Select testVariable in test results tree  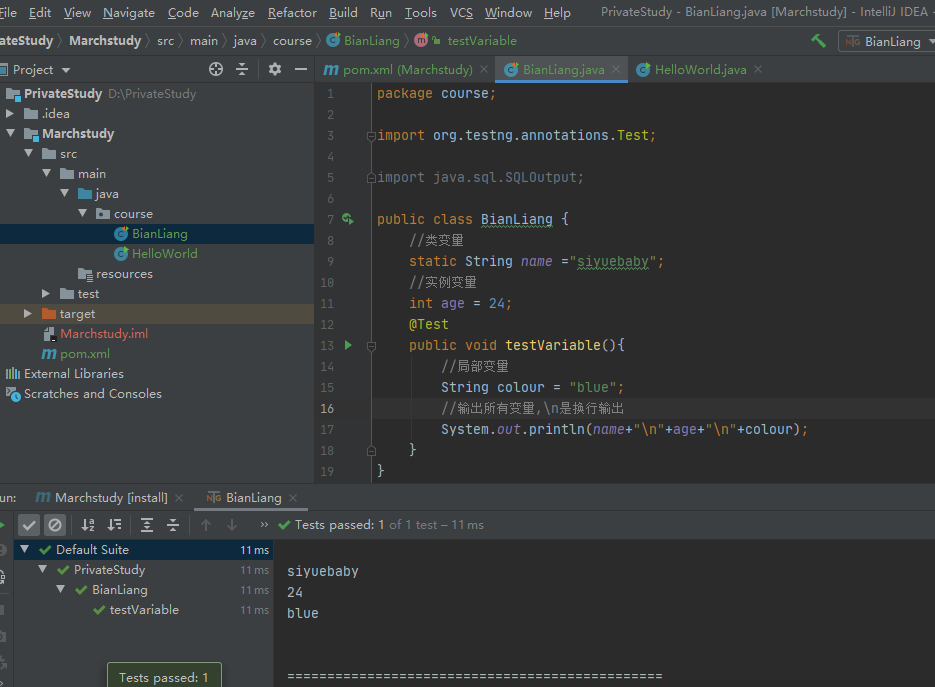[144, 610]
